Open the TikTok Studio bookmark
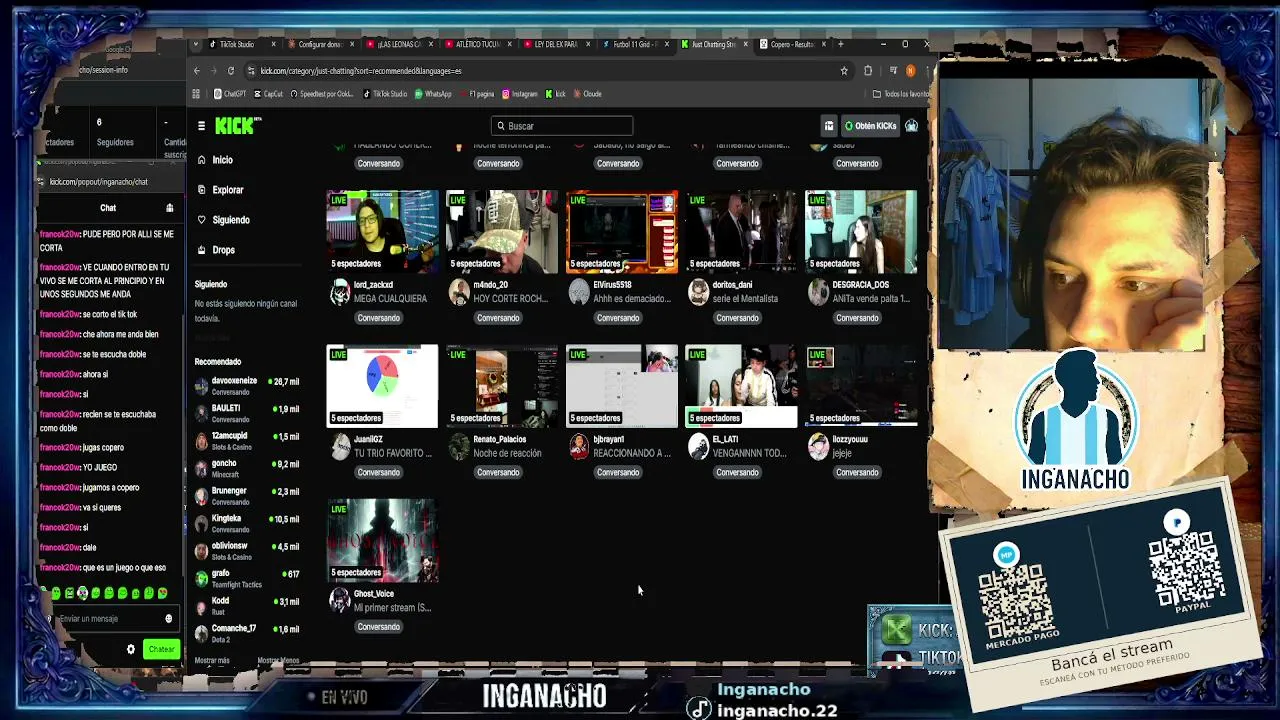 tap(385, 94)
